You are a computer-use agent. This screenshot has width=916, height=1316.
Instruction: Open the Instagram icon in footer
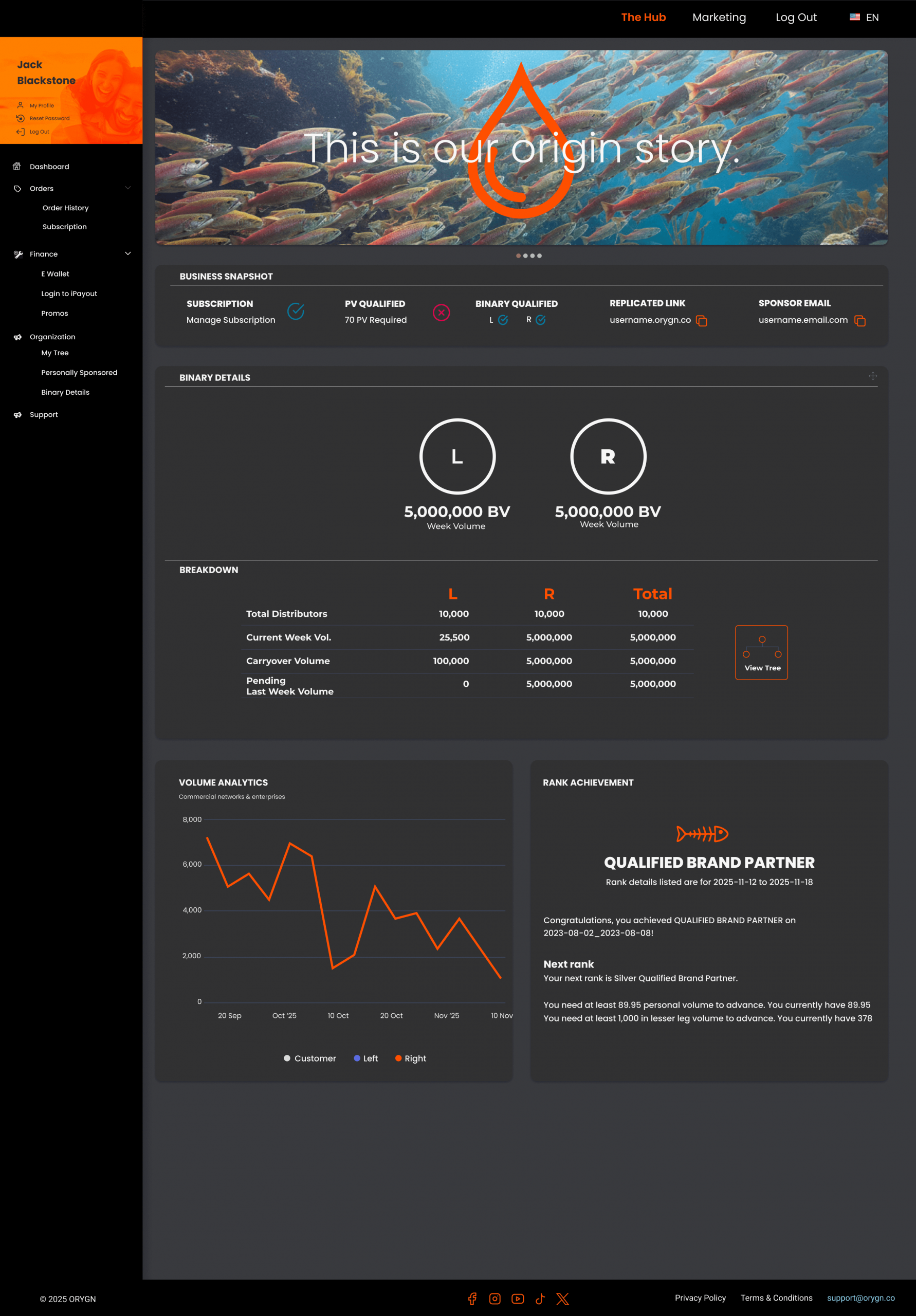pyautogui.click(x=494, y=1299)
